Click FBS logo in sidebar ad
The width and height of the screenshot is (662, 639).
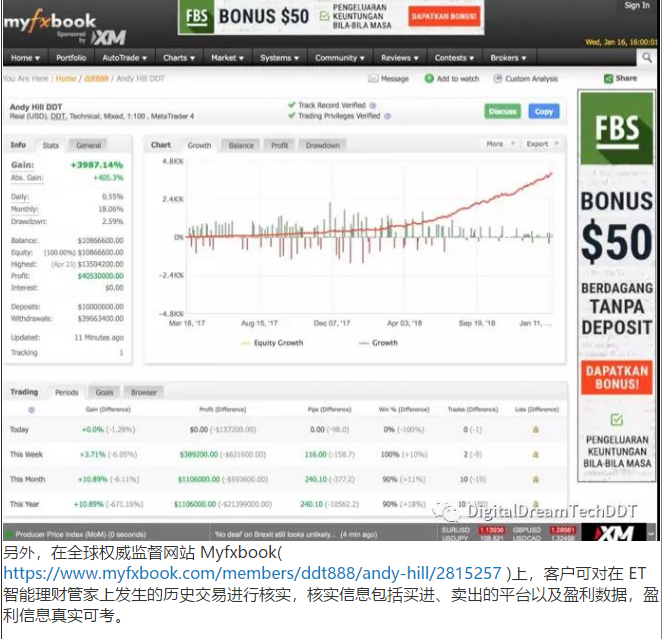coord(617,128)
